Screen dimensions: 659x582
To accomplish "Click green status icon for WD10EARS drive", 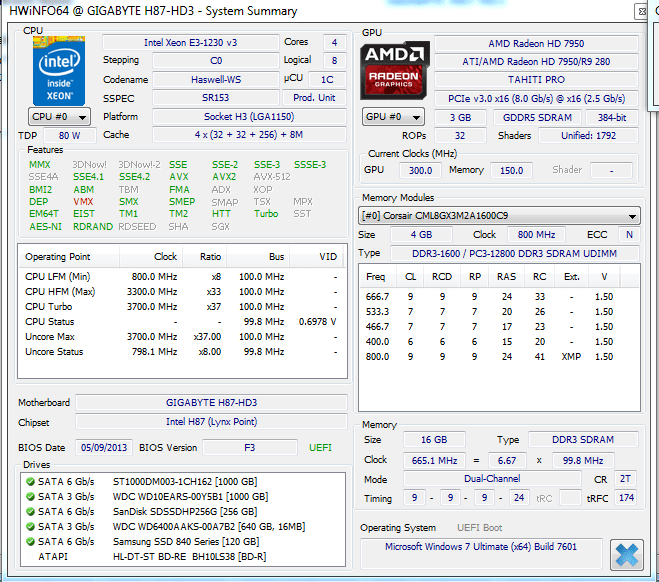I will tap(30, 497).
